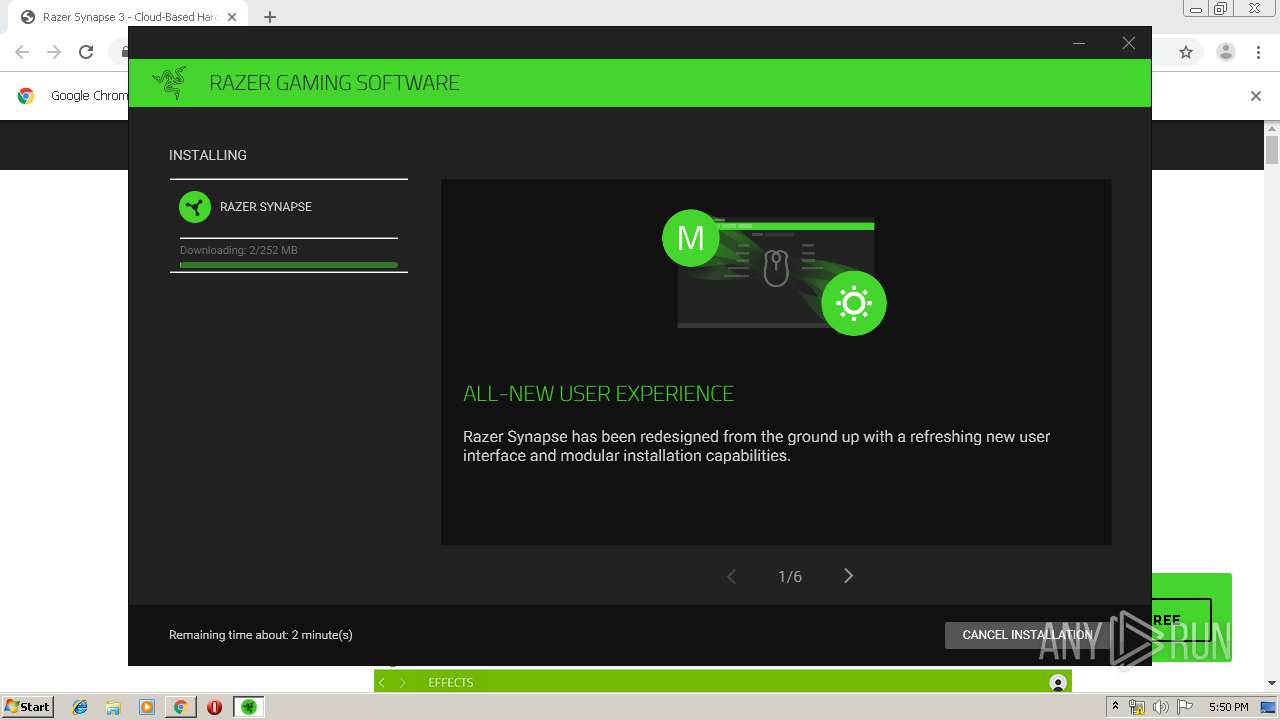Click the volume tray icon
Viewport: 1280px width, 720px height.
pos(1159,707)
